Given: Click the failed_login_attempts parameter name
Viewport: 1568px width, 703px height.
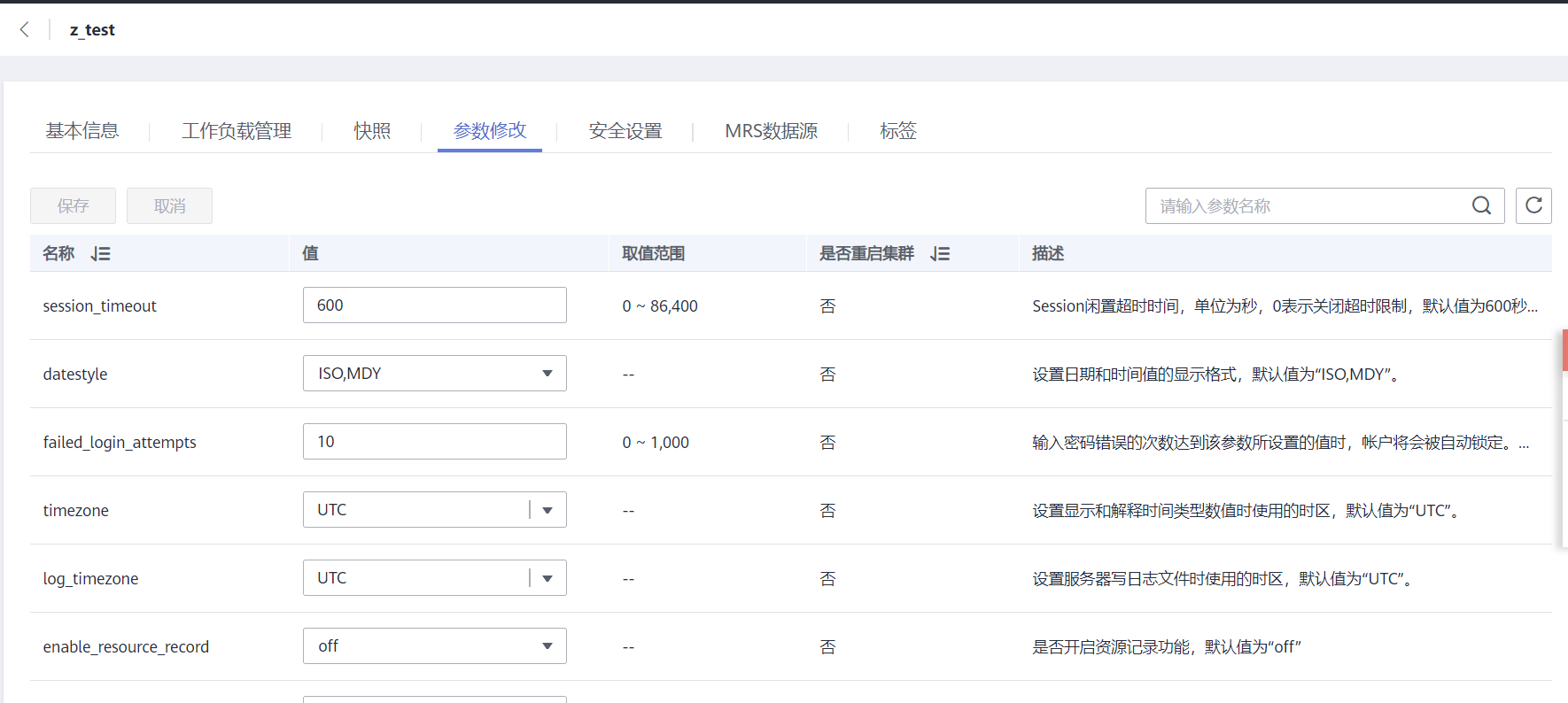Looking at the screenshot, I should [120, 442].
